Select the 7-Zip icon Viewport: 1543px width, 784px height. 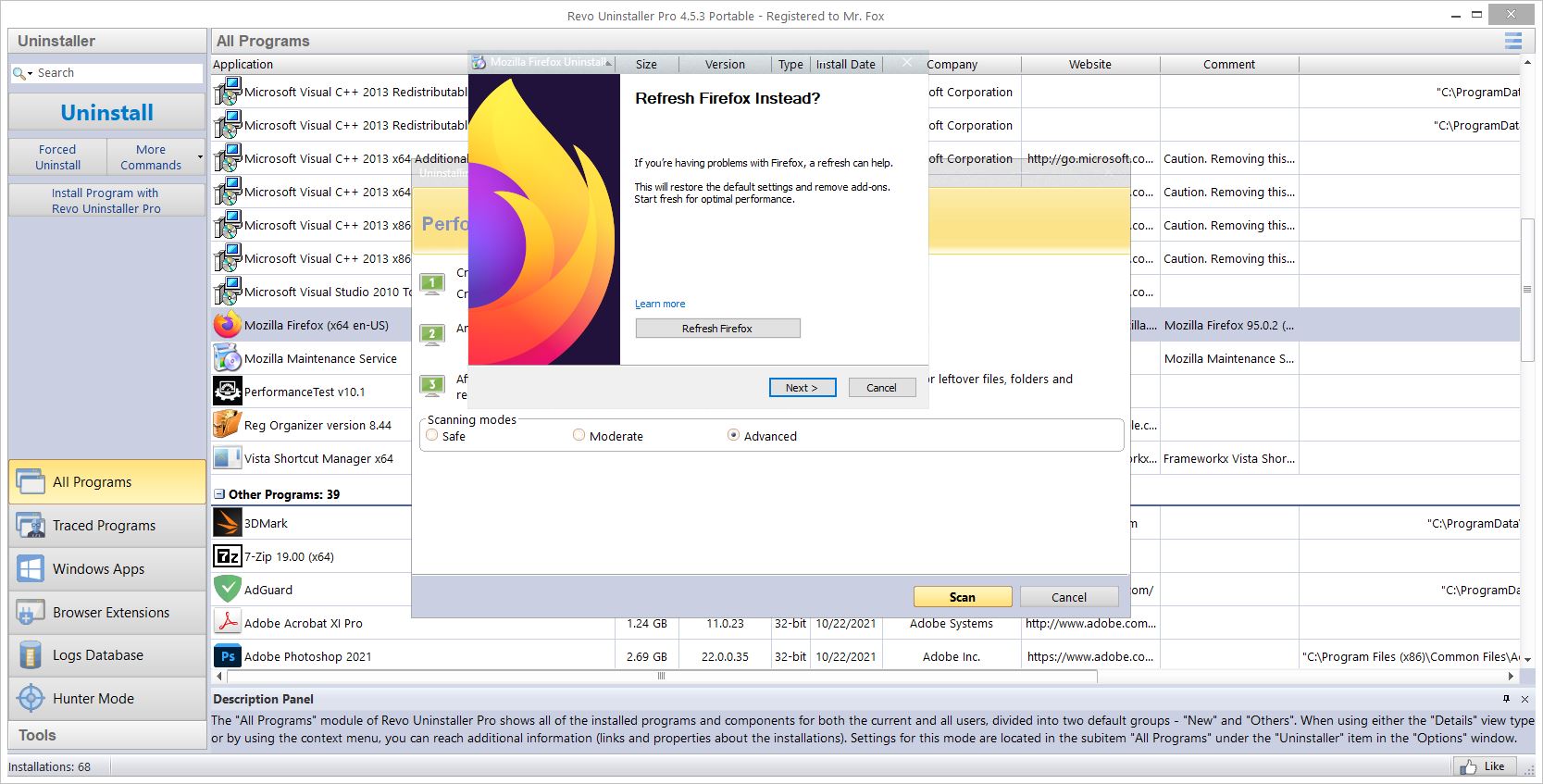click(x=227, y=556)
